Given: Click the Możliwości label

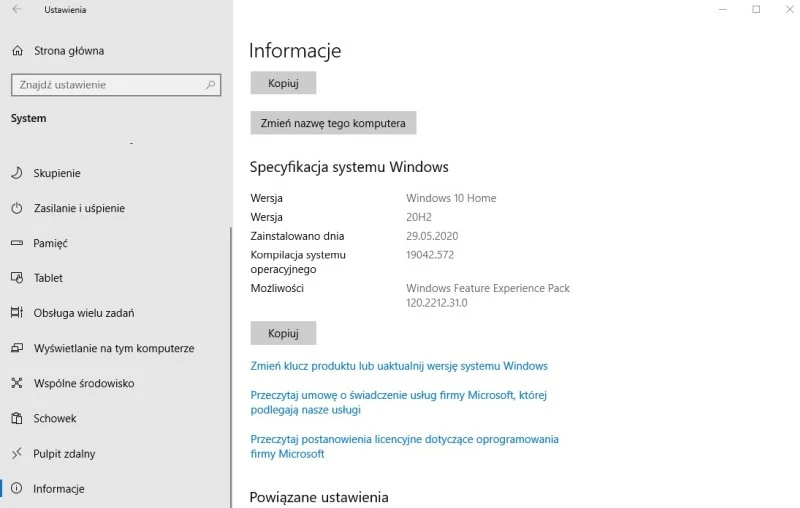Looking at the screenshot, I should coord(277,288).
